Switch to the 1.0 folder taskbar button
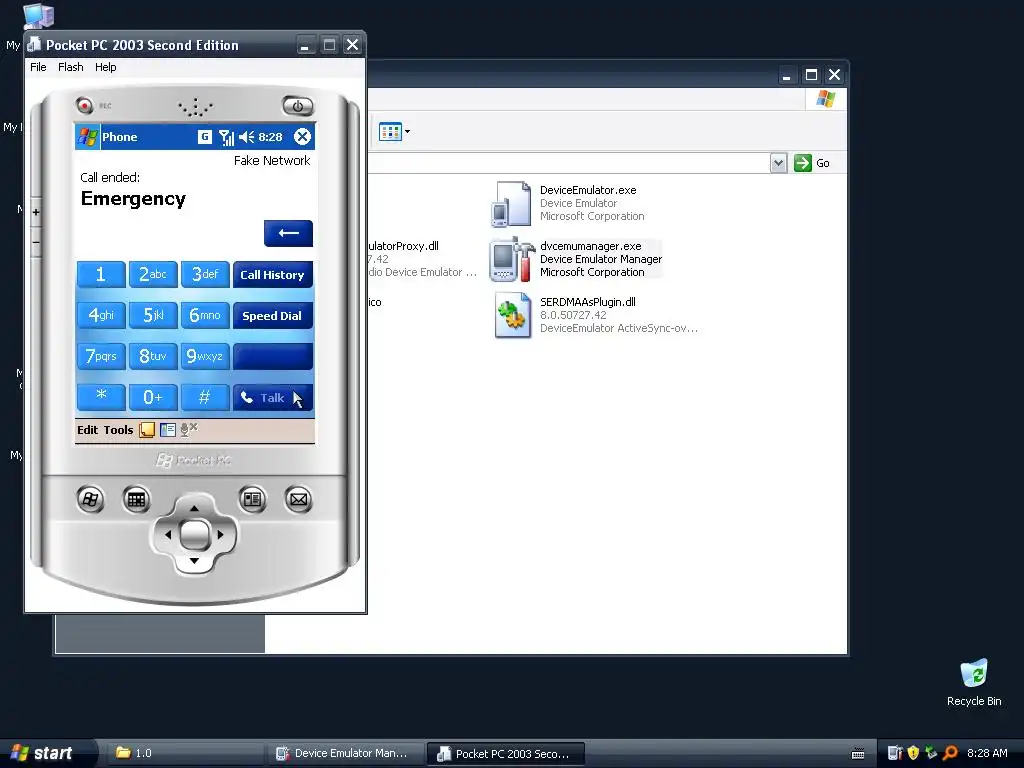Viewport: 1024px width, 768px height. 183,753
